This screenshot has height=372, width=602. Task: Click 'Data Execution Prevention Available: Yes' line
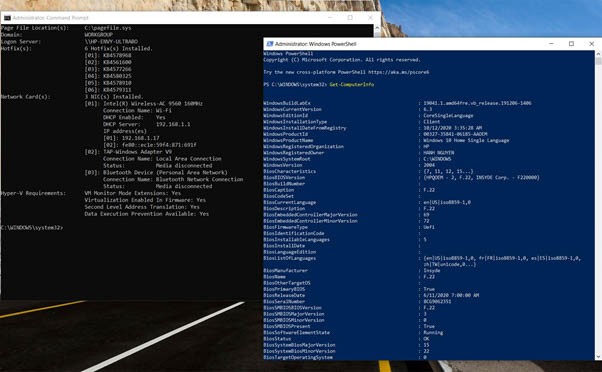(x=147, y=214)
